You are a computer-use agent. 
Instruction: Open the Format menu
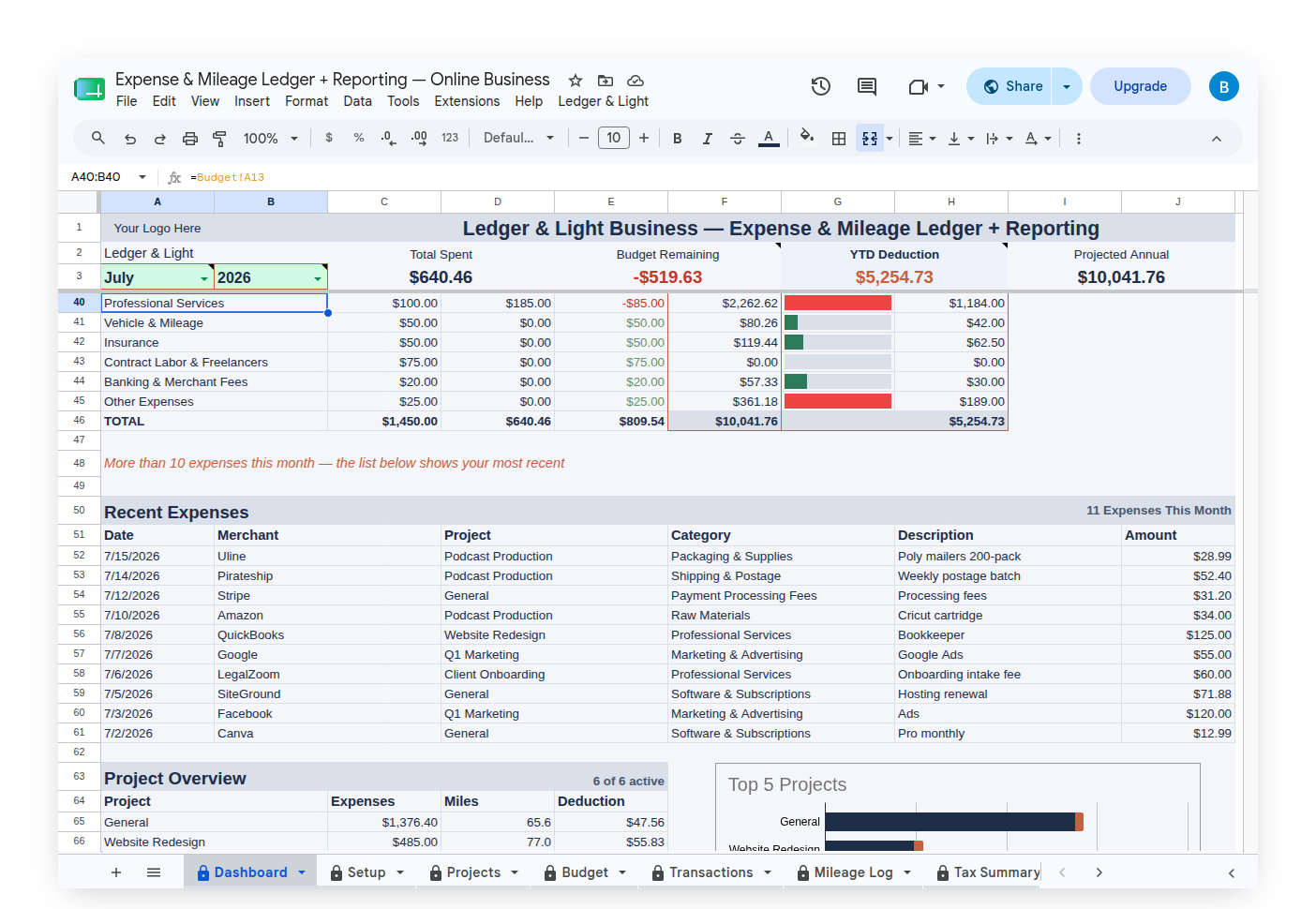pos(307,101)
